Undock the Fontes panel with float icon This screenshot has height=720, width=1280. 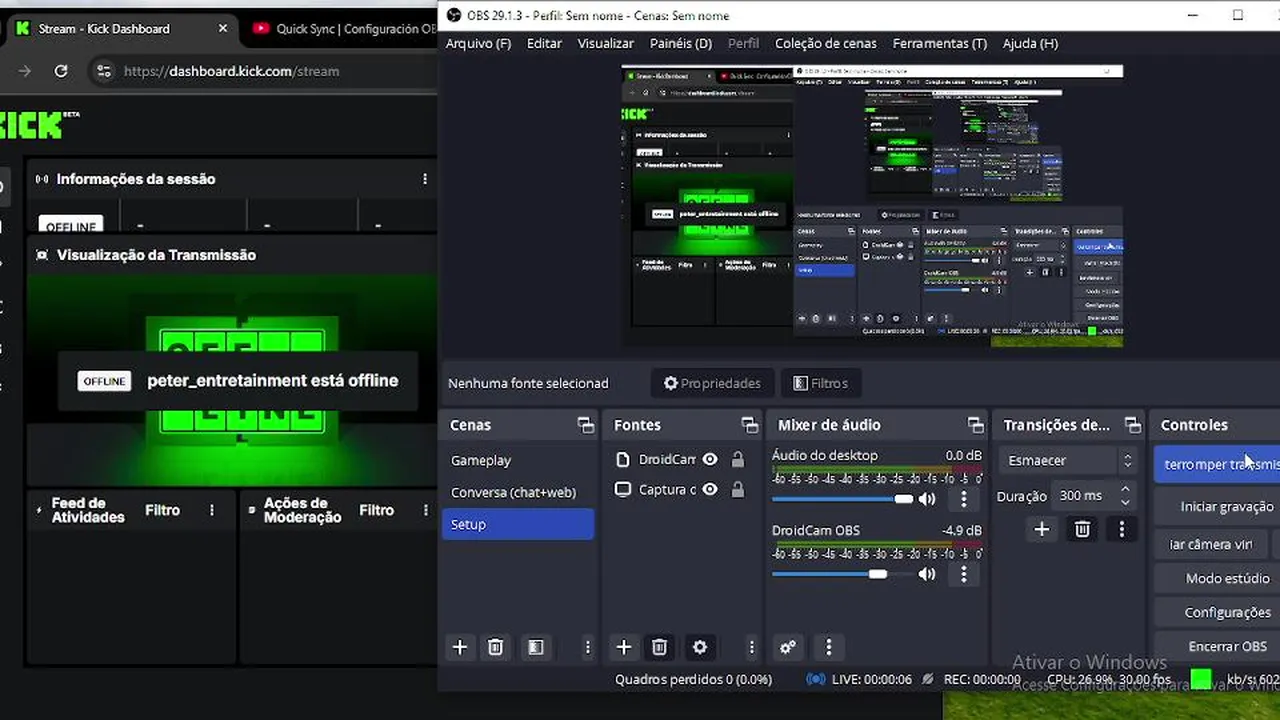749,425
